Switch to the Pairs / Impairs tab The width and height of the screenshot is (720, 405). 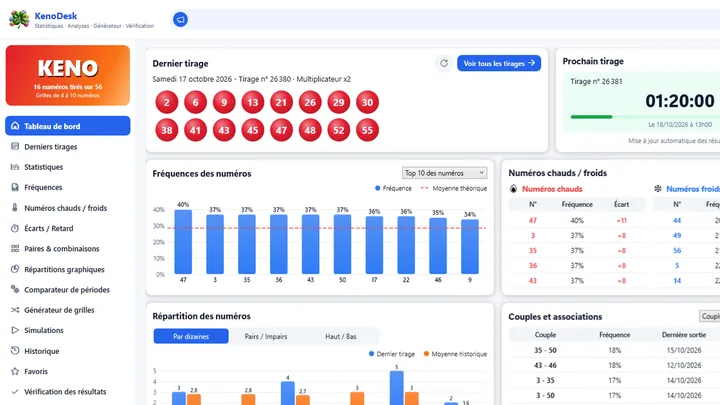(x=266, y=336)
